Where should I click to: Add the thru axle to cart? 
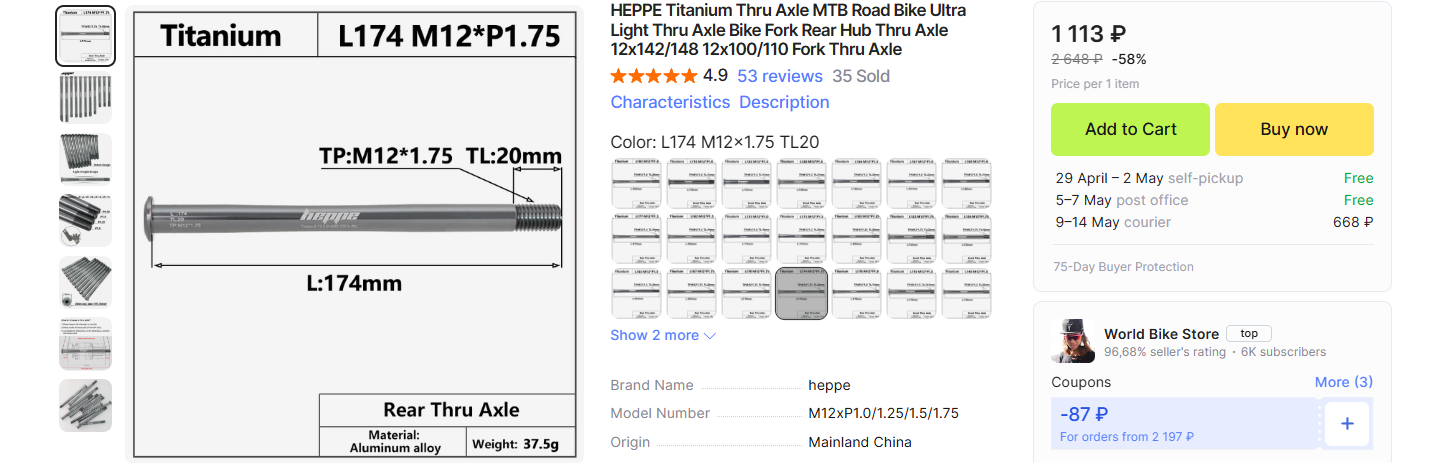pyautogui.click(x=1130, y=129)
